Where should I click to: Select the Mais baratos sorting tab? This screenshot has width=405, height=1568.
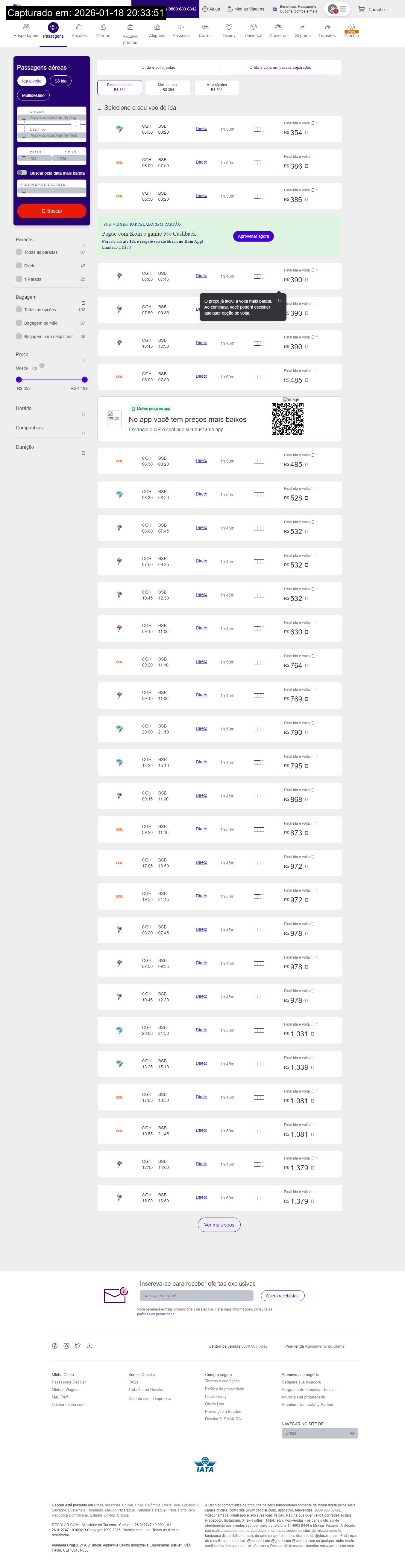(x=168, y=87)
